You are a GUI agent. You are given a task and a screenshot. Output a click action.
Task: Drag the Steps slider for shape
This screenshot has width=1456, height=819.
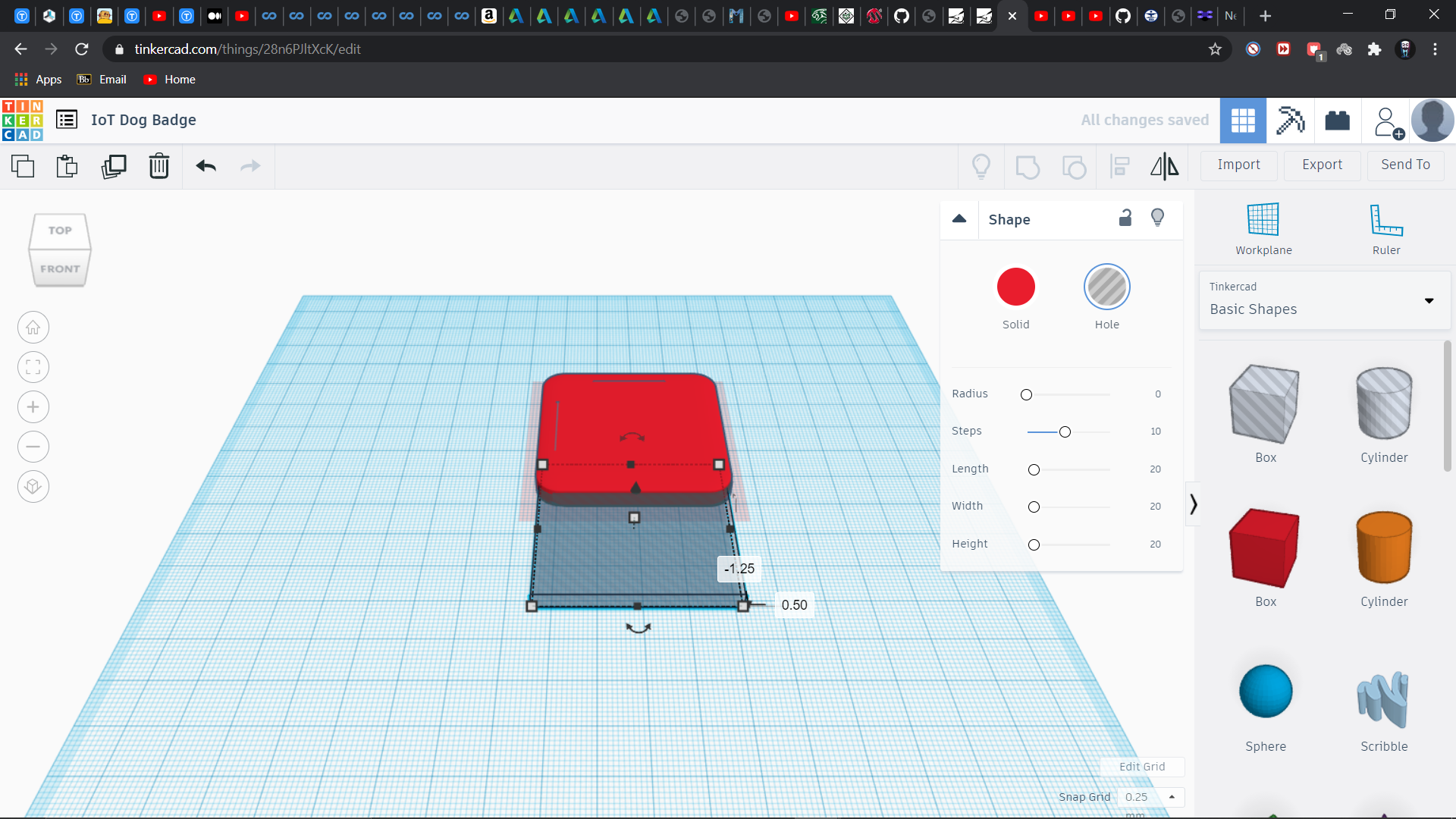click(x=1064, y=431)
